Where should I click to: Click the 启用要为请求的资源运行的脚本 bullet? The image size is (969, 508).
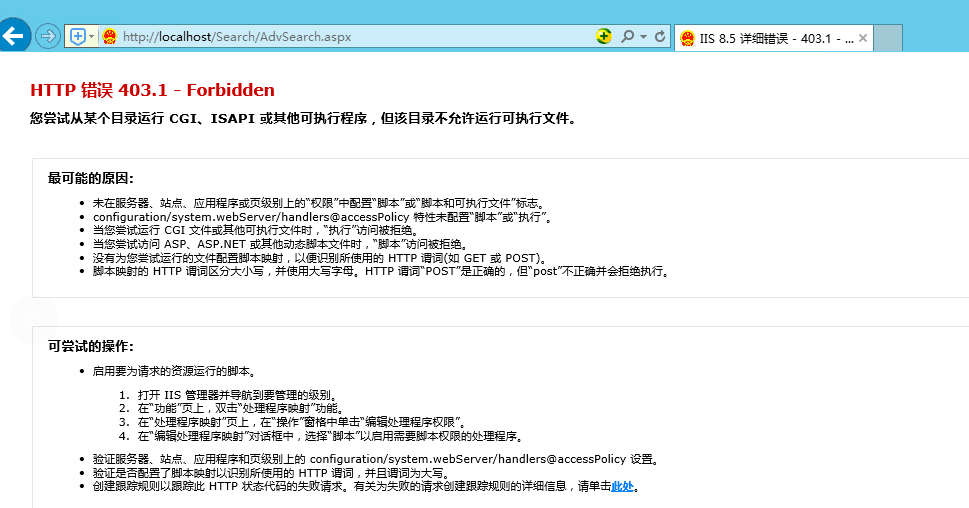(x=174, y=371)
